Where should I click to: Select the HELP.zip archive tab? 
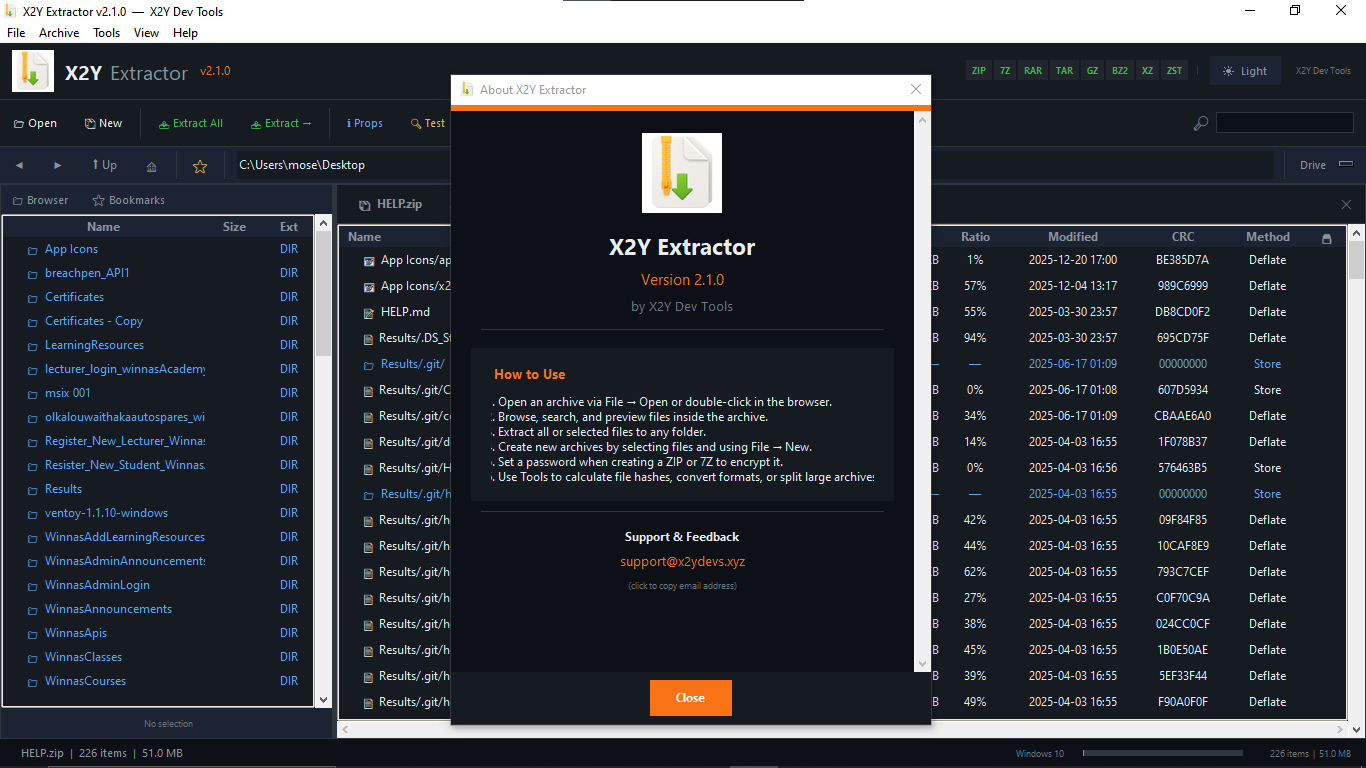pyautogui.click(x=391, y=204)
